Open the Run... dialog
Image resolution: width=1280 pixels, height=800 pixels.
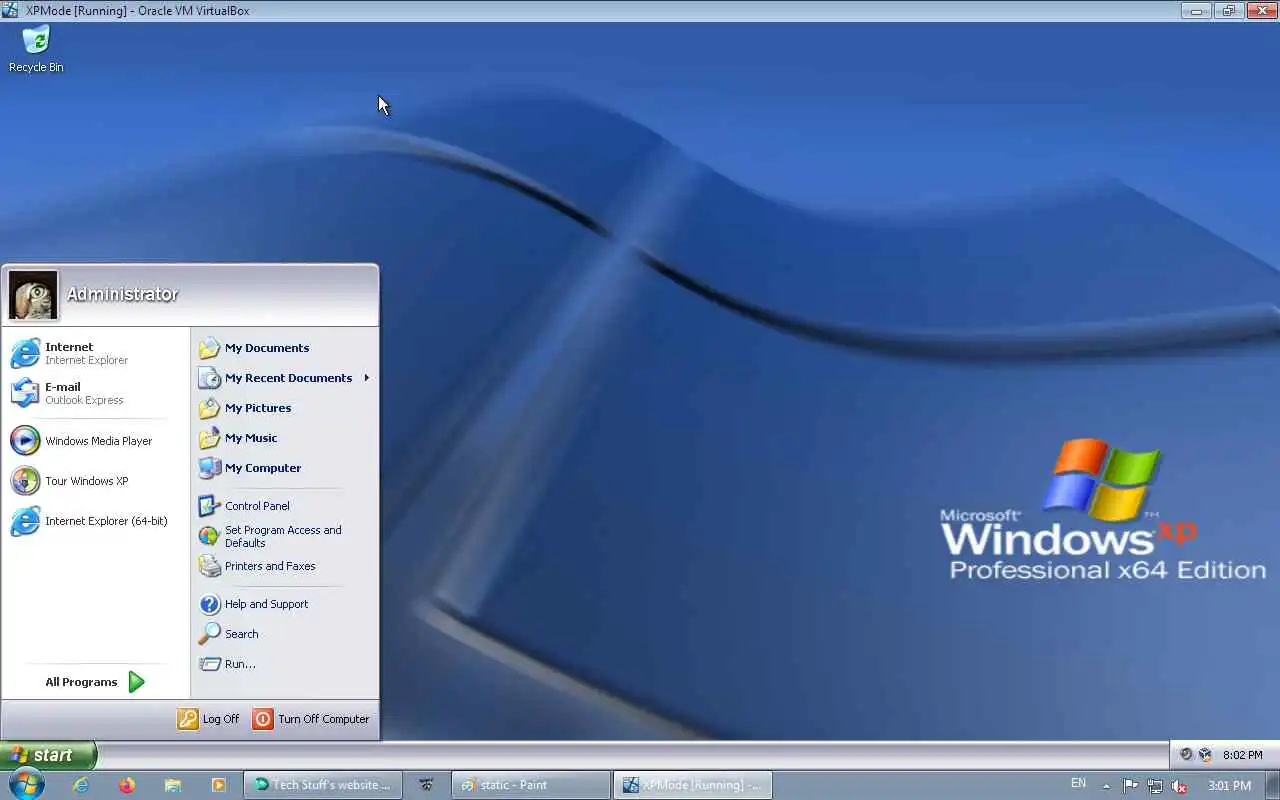point(285,664)
